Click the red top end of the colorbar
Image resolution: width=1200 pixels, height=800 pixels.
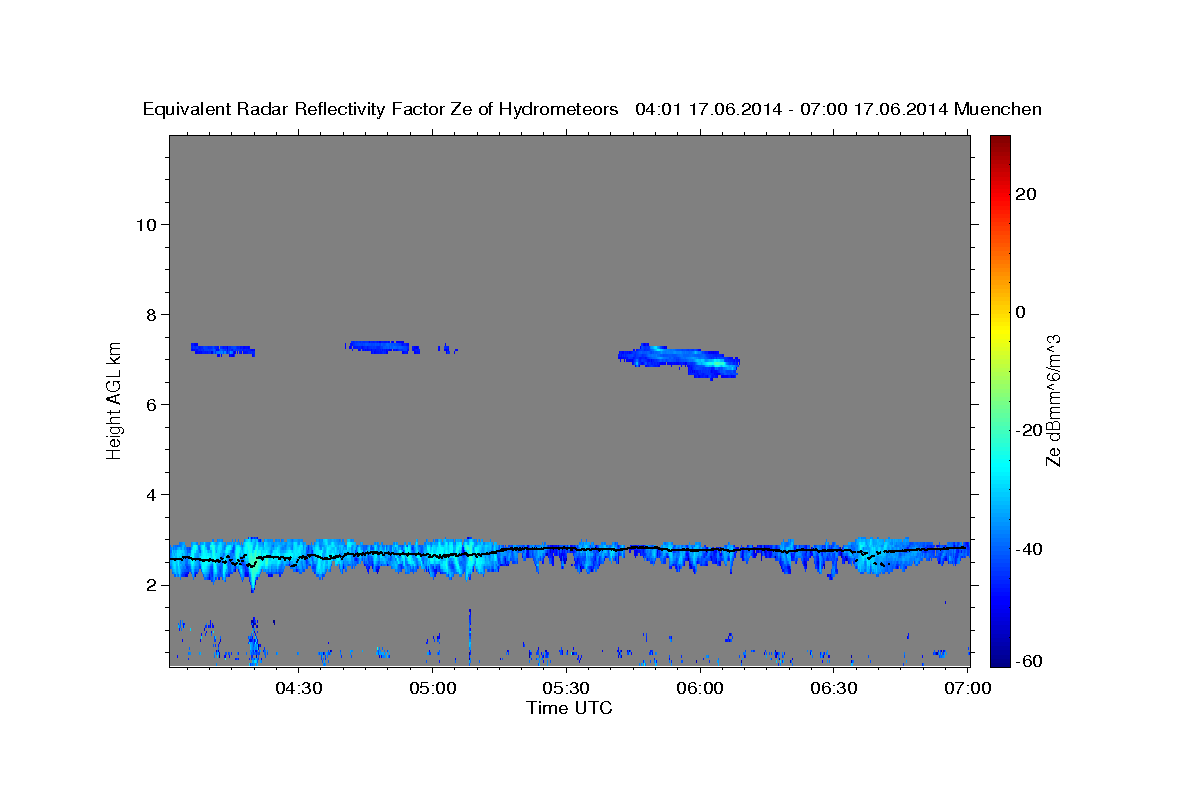(999, 143)
